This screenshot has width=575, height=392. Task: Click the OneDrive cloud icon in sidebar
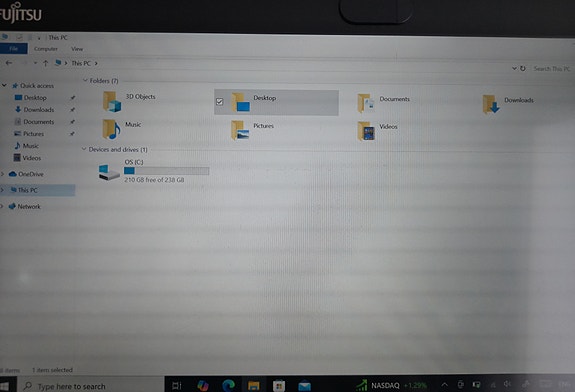12,174
